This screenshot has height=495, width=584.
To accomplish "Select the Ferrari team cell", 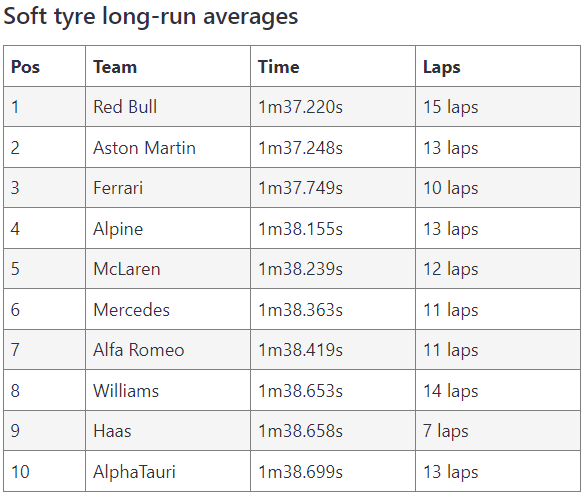I will (x=168, y=188).
